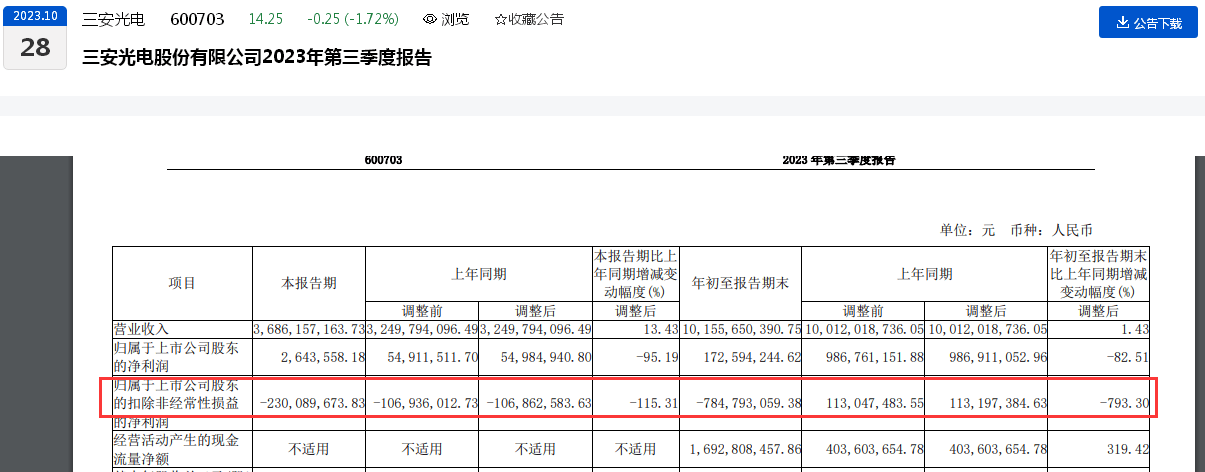Screen dimensions: 1205x472
Task: Click the stock code 600703 in the top bar
Action: point(197,19)
